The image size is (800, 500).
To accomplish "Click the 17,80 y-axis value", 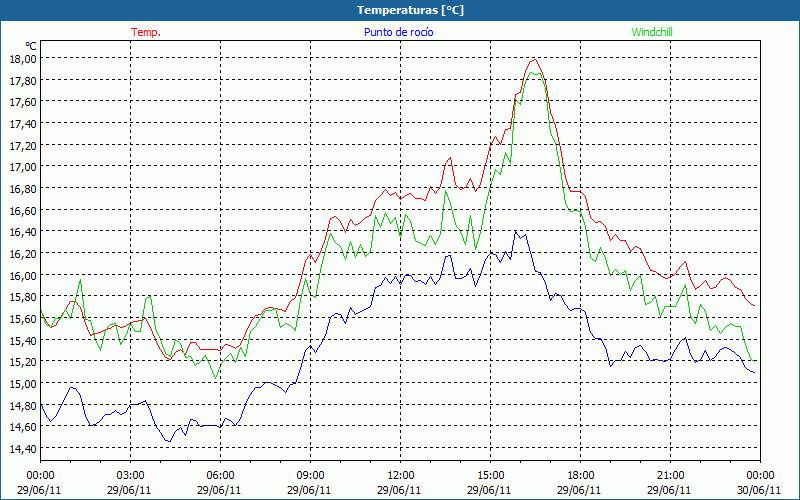I will [x=23, y=80].
